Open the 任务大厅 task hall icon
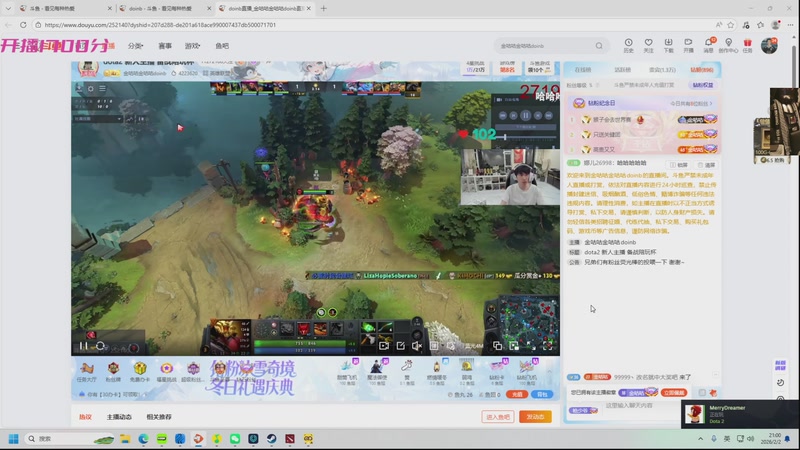Viewport: 800px width, 450px height. [x=87, y=371]
